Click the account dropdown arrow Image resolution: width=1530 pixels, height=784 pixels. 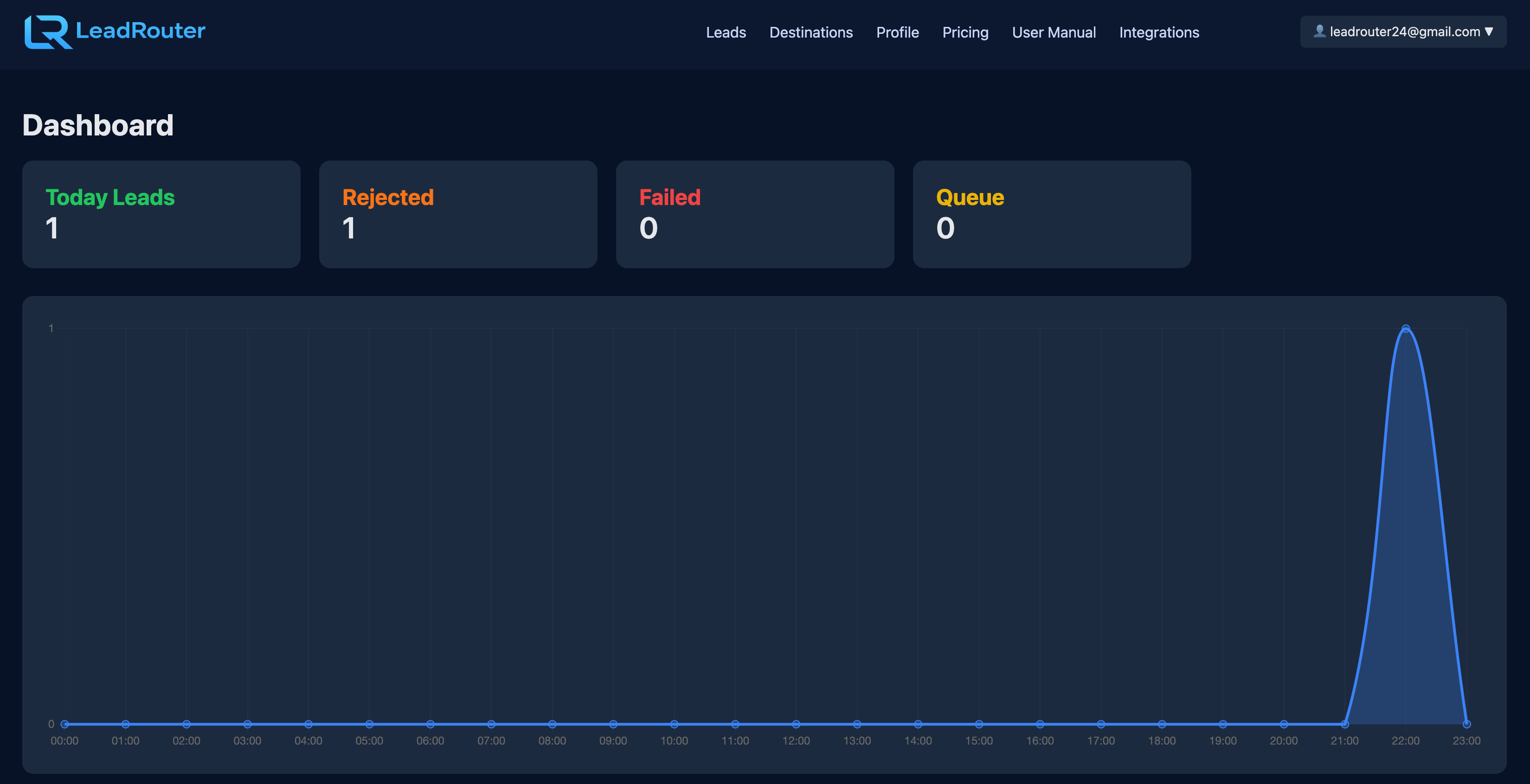coord(1488,32)
